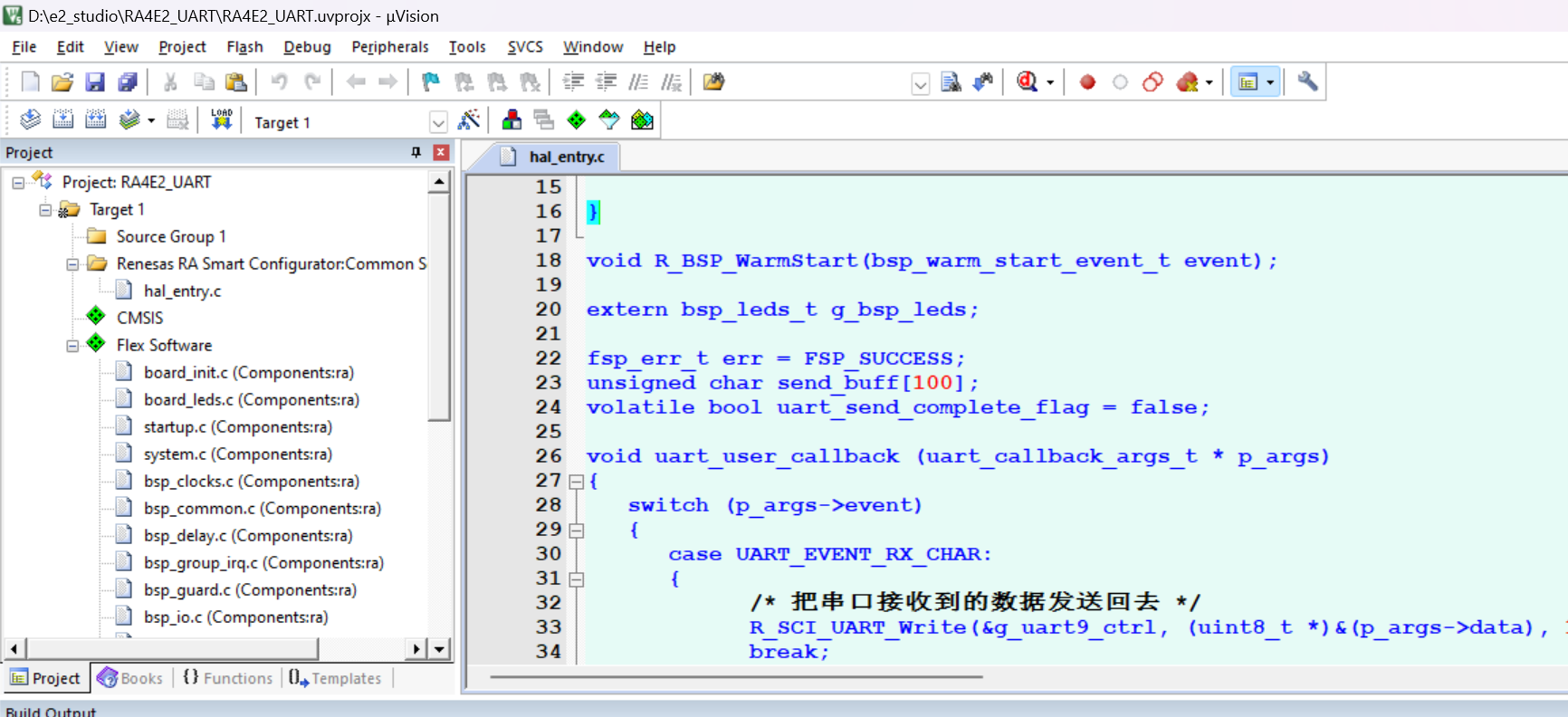Viewport: 1568px width, 717px height.
Task: Switch to the Functions tab
Action: (227, 678)
